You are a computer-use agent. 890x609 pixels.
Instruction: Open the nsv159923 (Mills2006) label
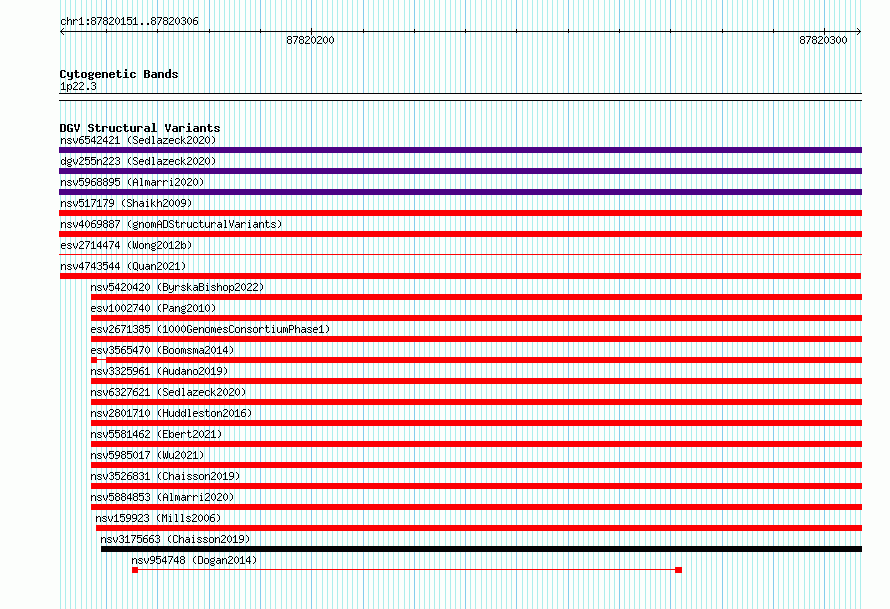pos(158,518)
